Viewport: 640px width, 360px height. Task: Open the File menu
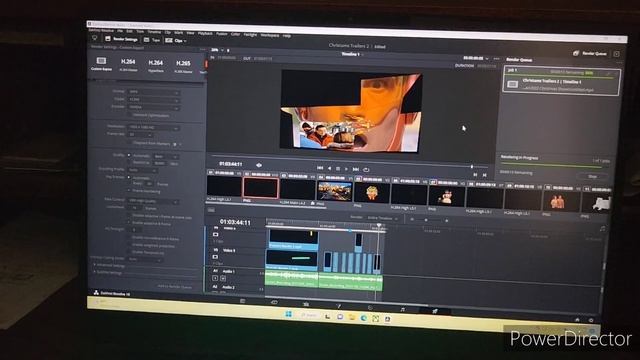(120, 31)
